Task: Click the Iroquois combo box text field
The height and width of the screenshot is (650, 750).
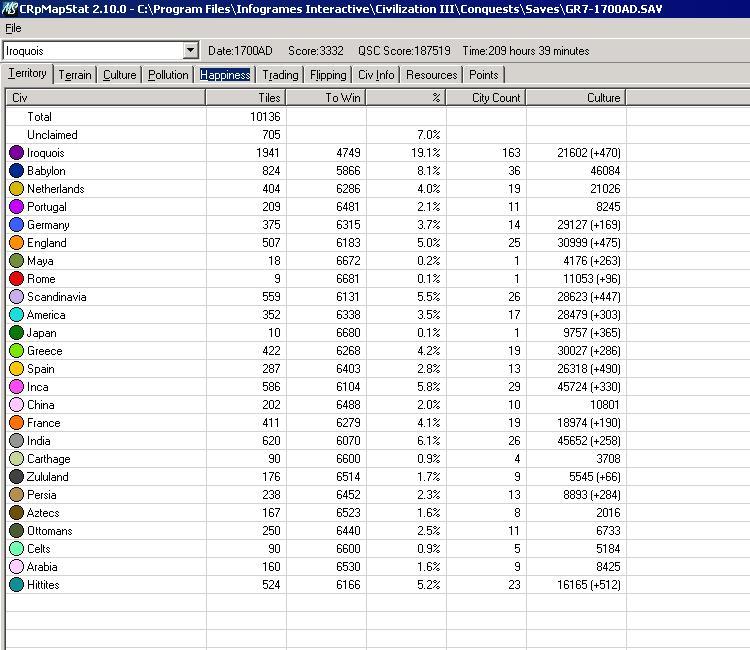Action: pos(94,51)
